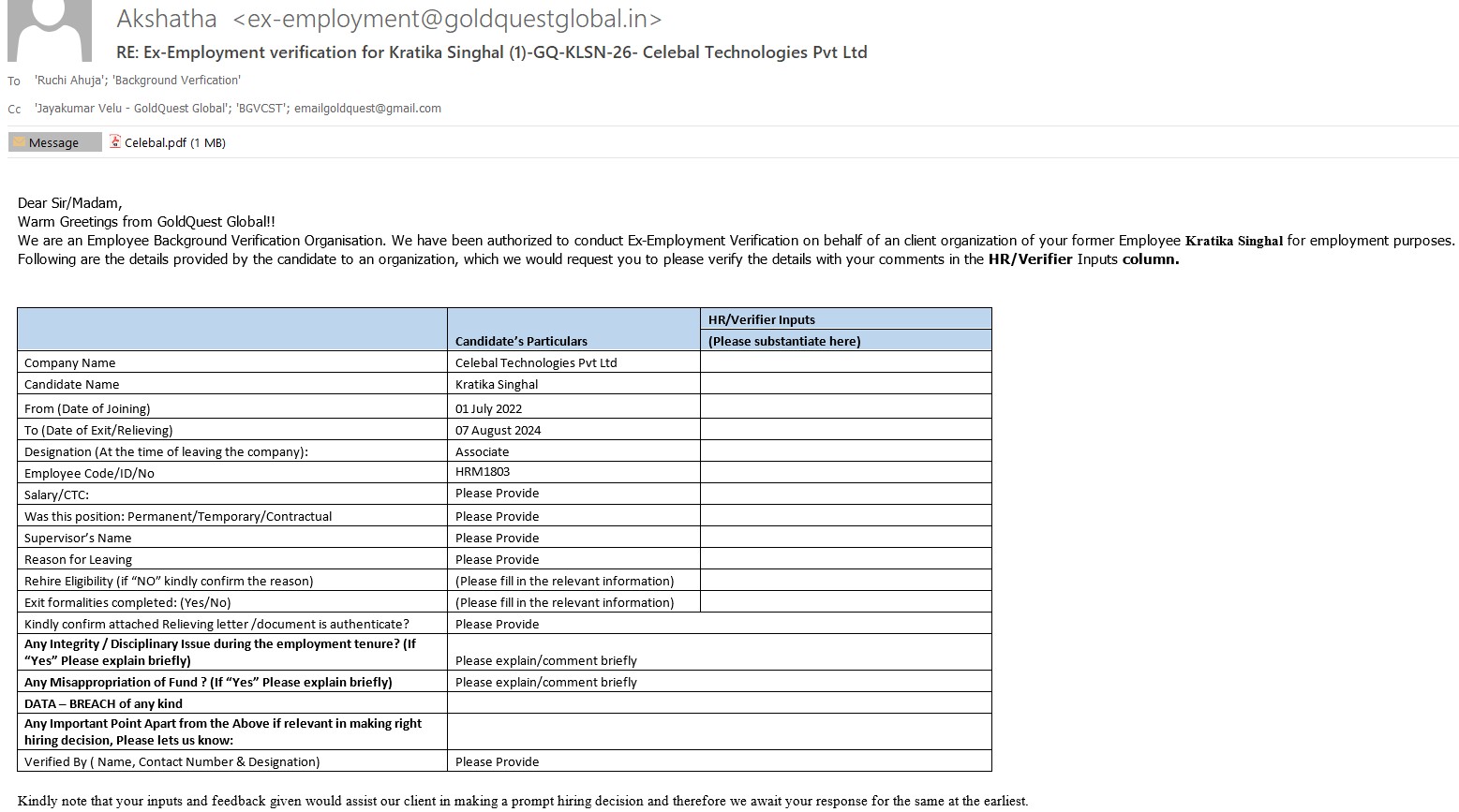Open the Message tab
1459x812 pixels.
[54, 142]
